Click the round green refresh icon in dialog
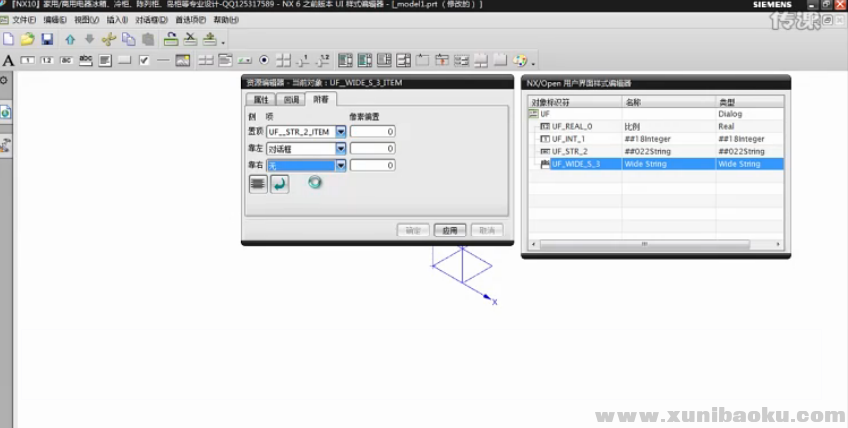This screenshot has height=428, width=848. click(316, 183)
